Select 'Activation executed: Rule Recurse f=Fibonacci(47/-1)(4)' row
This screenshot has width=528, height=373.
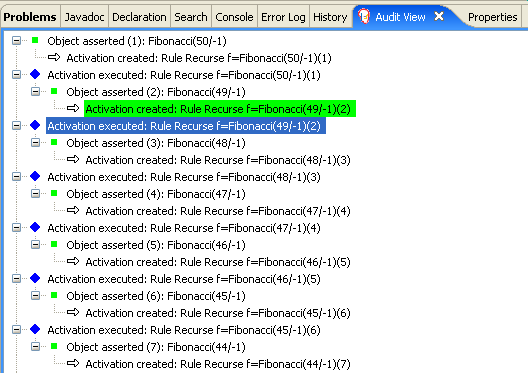pyautogui.click(x=184, y=228)
